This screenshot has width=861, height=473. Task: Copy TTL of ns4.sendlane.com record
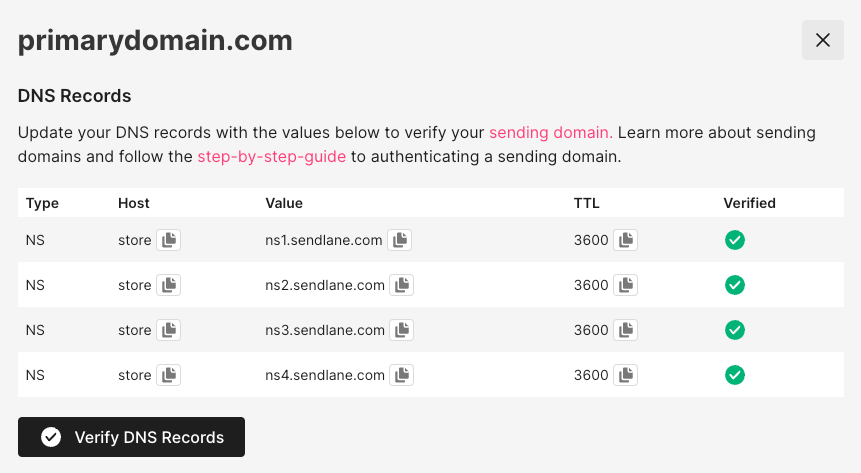(x=626, y=375)
